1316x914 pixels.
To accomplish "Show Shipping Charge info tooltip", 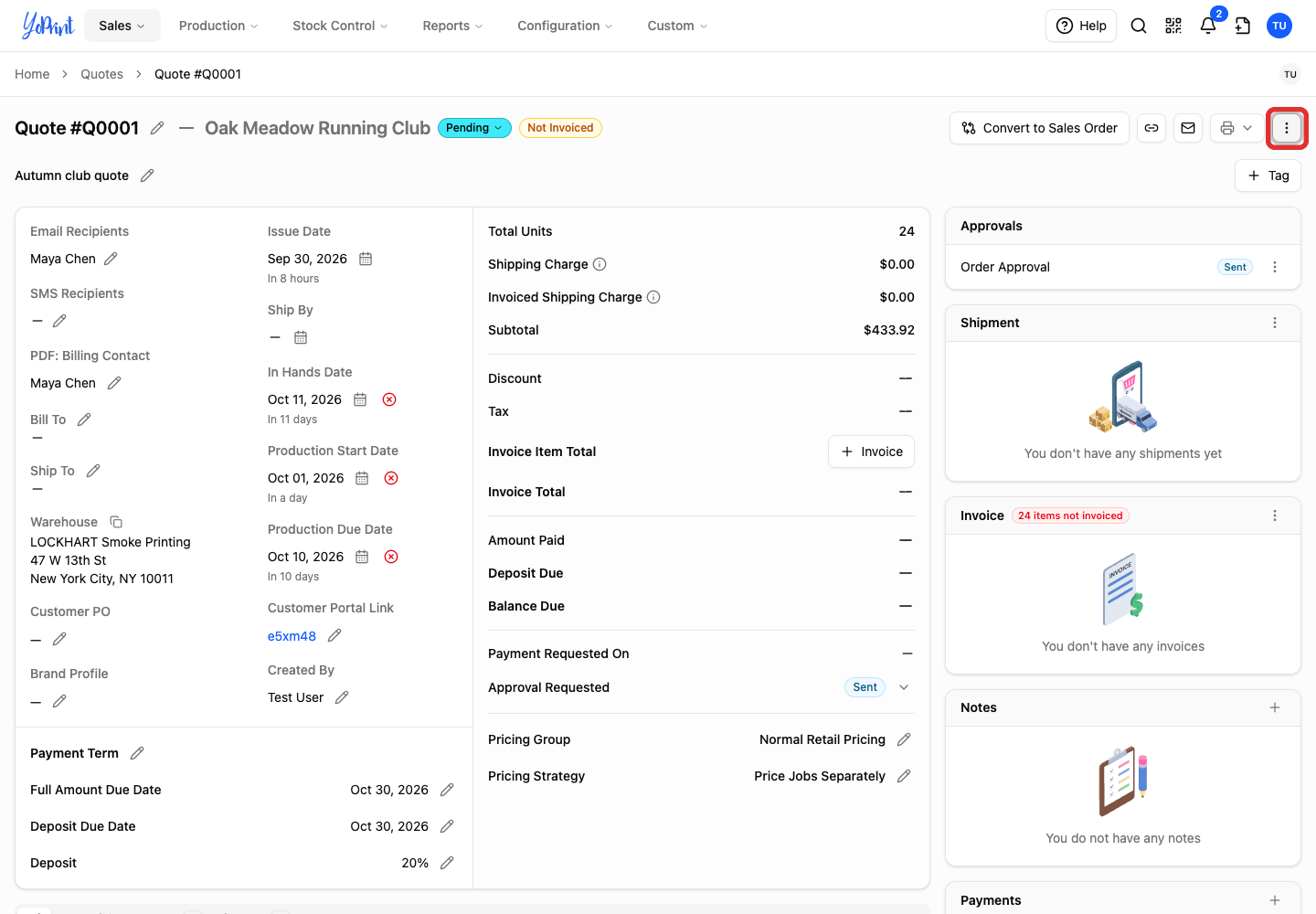I will (600, 264).
